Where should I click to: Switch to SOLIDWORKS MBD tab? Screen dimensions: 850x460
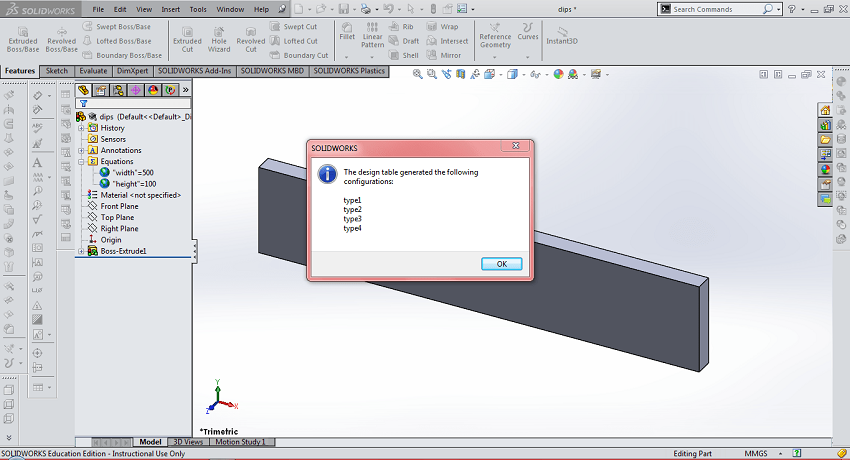click(x=272, y=71)
